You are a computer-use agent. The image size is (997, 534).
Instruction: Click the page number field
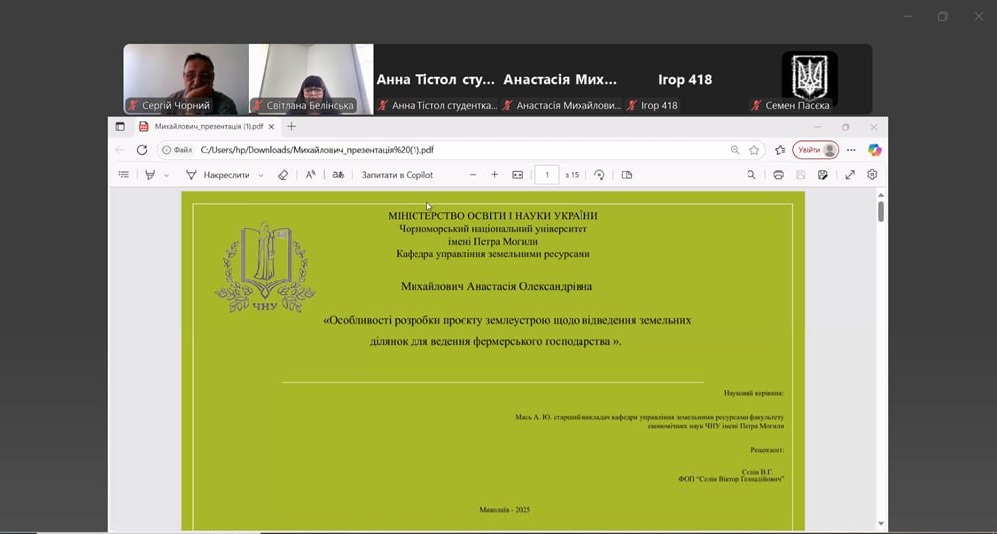pyautogui.click(x=547, y=175)
